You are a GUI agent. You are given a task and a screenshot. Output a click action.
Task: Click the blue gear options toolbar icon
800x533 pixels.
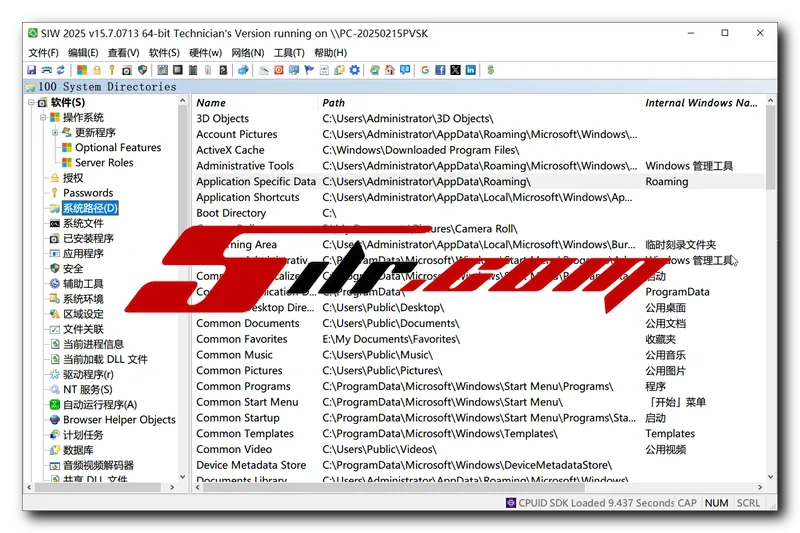click(354, 70)
